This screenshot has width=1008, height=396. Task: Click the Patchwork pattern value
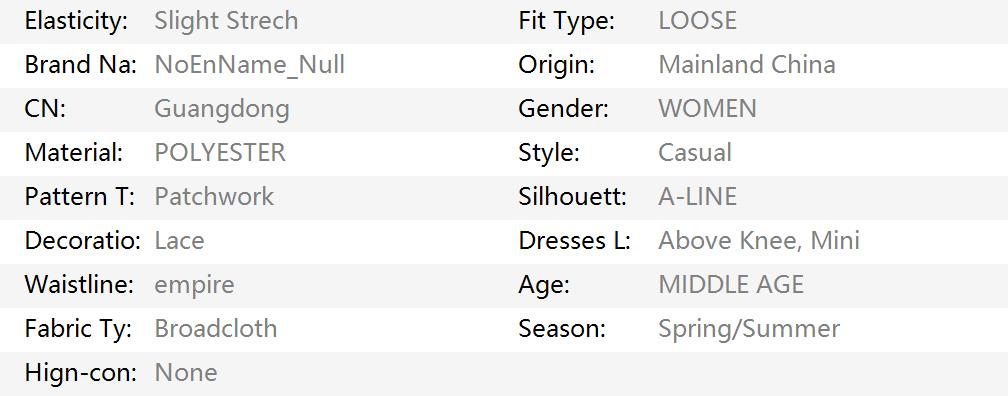click(214, 197)
